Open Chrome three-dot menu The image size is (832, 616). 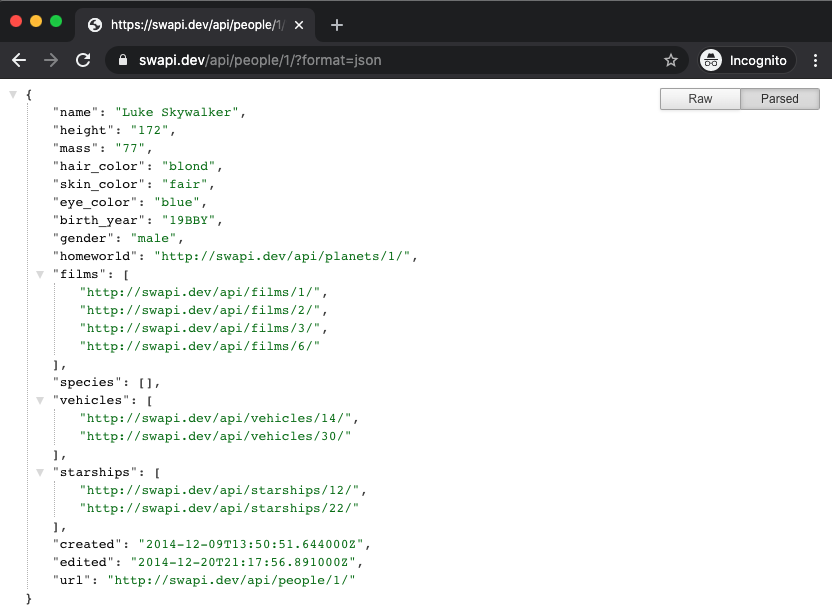(815, 60)
